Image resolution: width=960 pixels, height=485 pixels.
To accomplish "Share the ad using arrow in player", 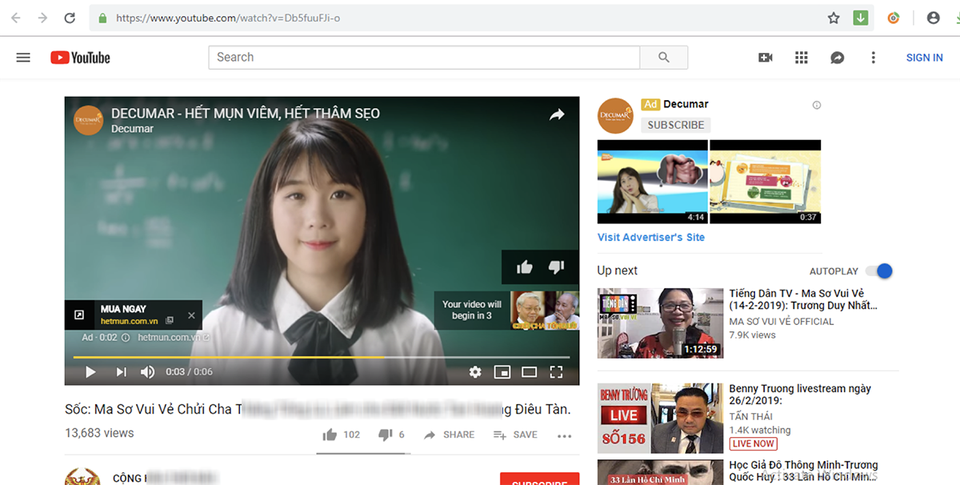I will pyautogui.click(x=557, y=115).
